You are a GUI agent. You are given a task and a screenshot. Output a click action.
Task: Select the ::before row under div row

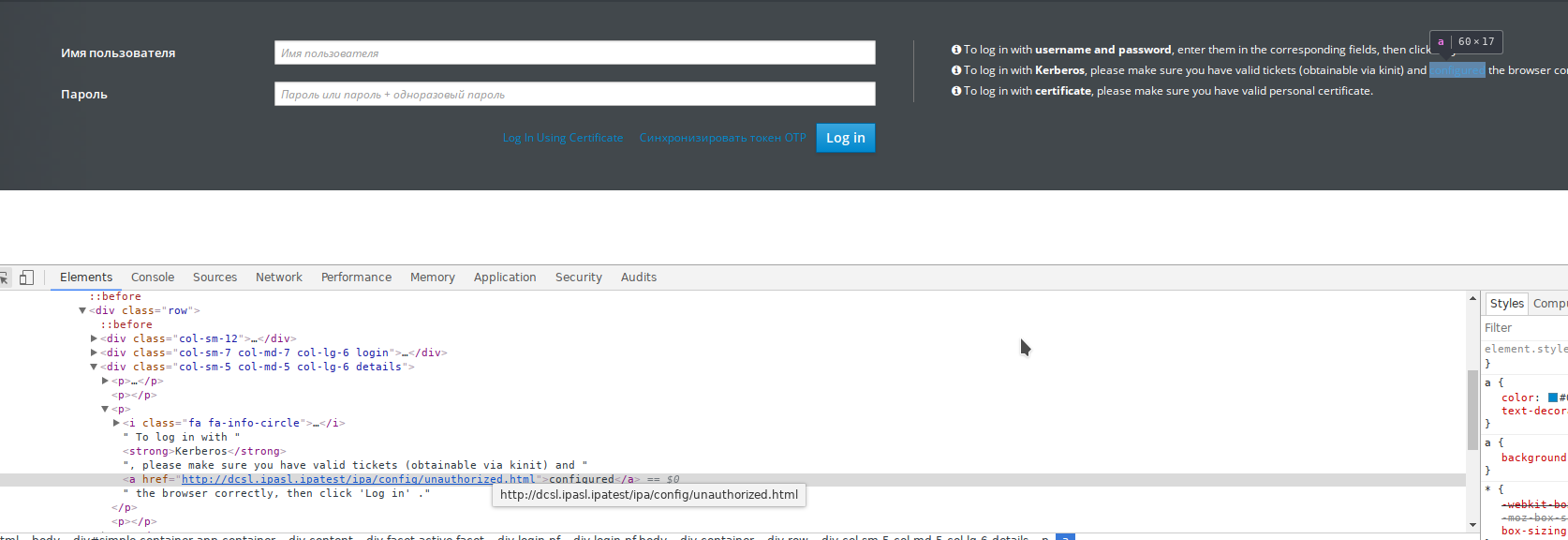126,324
